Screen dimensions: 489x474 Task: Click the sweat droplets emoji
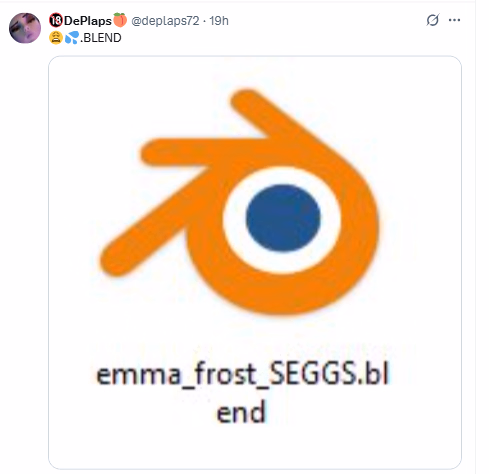pyautogui.click(x=72, y=37)
